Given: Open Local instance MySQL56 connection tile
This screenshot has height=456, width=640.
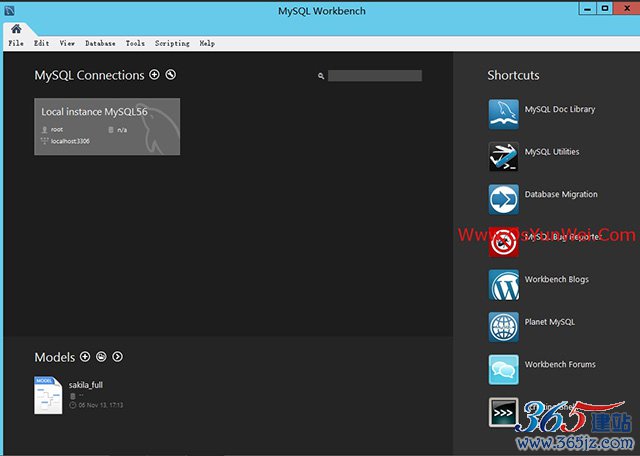Looking at the screenshot, I should (x=107, y=127).
